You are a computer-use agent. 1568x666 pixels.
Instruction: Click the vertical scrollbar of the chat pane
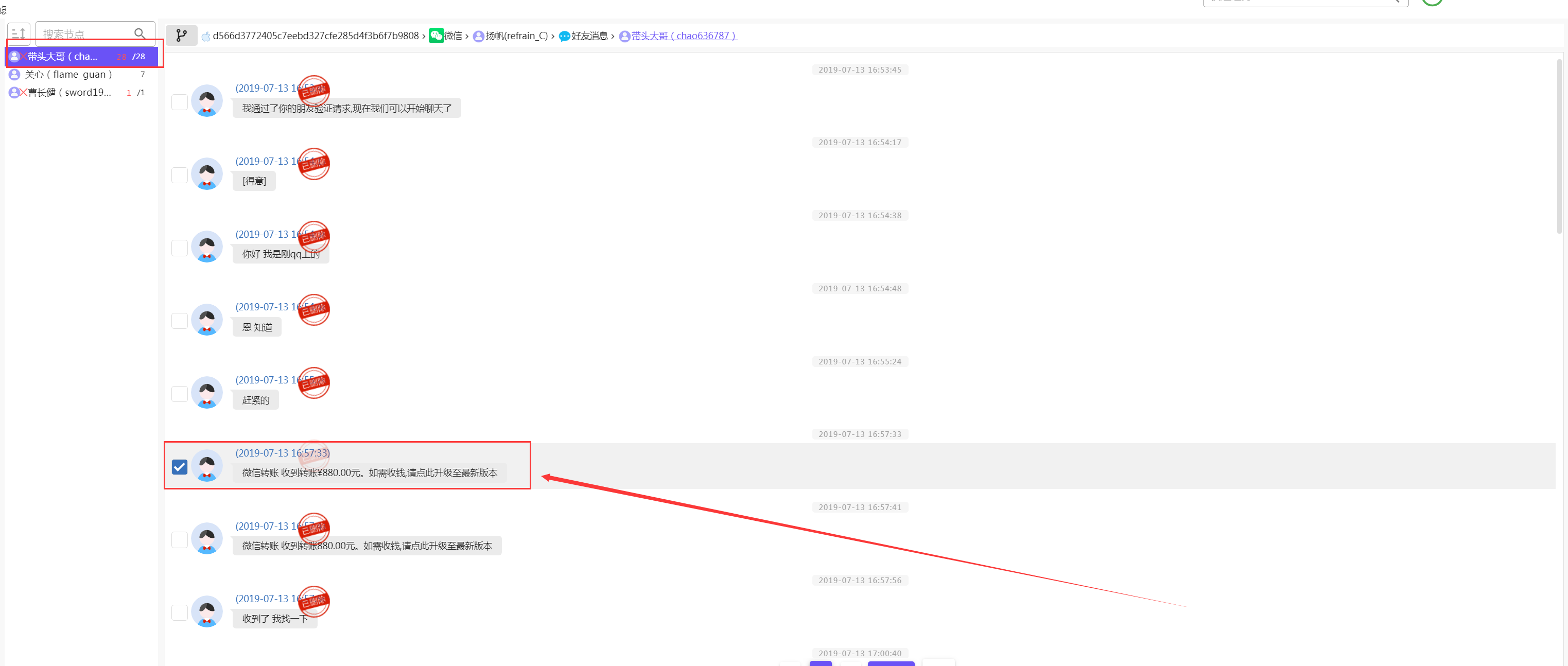(x=1559, y=146)
